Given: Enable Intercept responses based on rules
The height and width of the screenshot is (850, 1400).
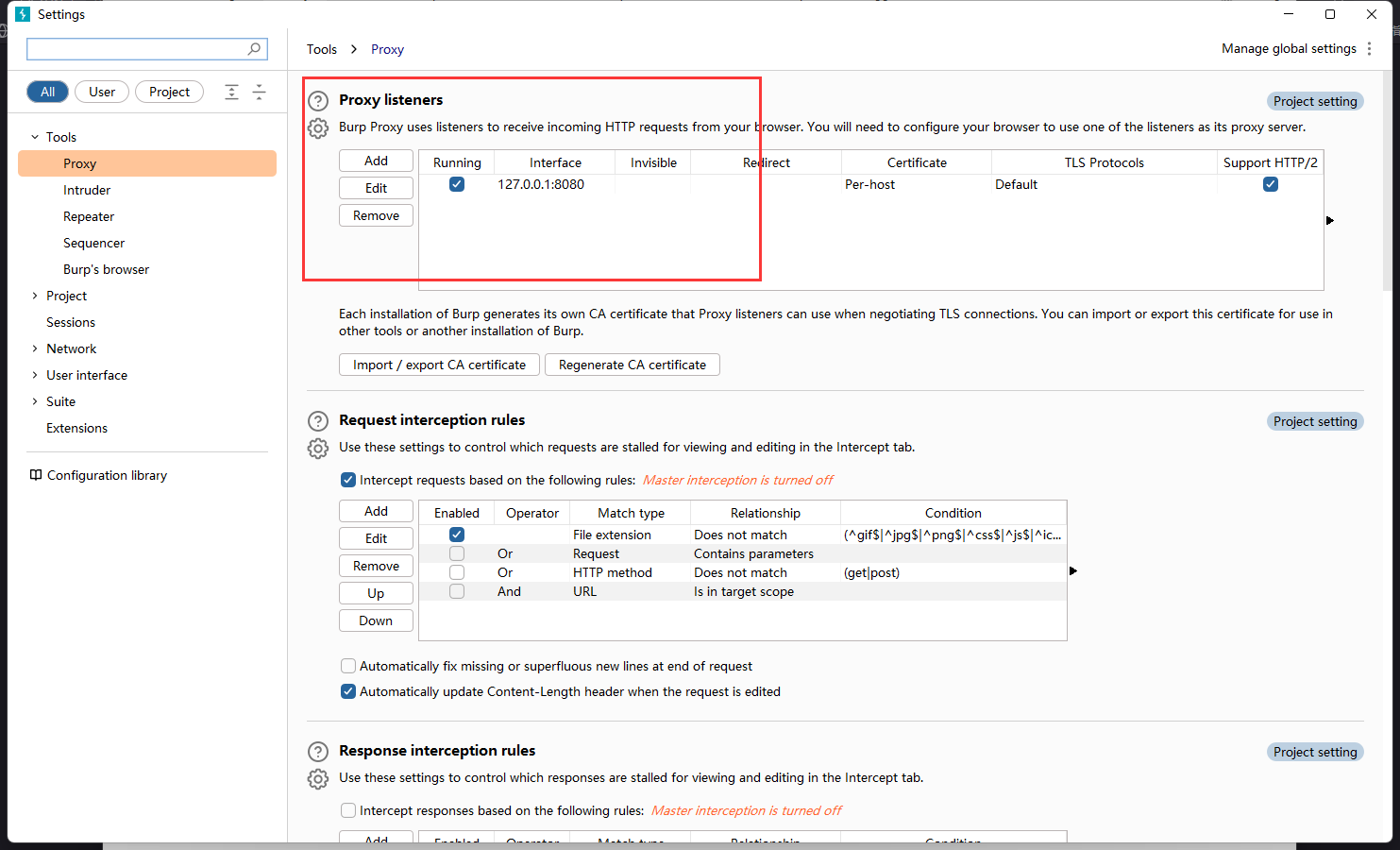Looking at the screenshot, I should (348, 810).
